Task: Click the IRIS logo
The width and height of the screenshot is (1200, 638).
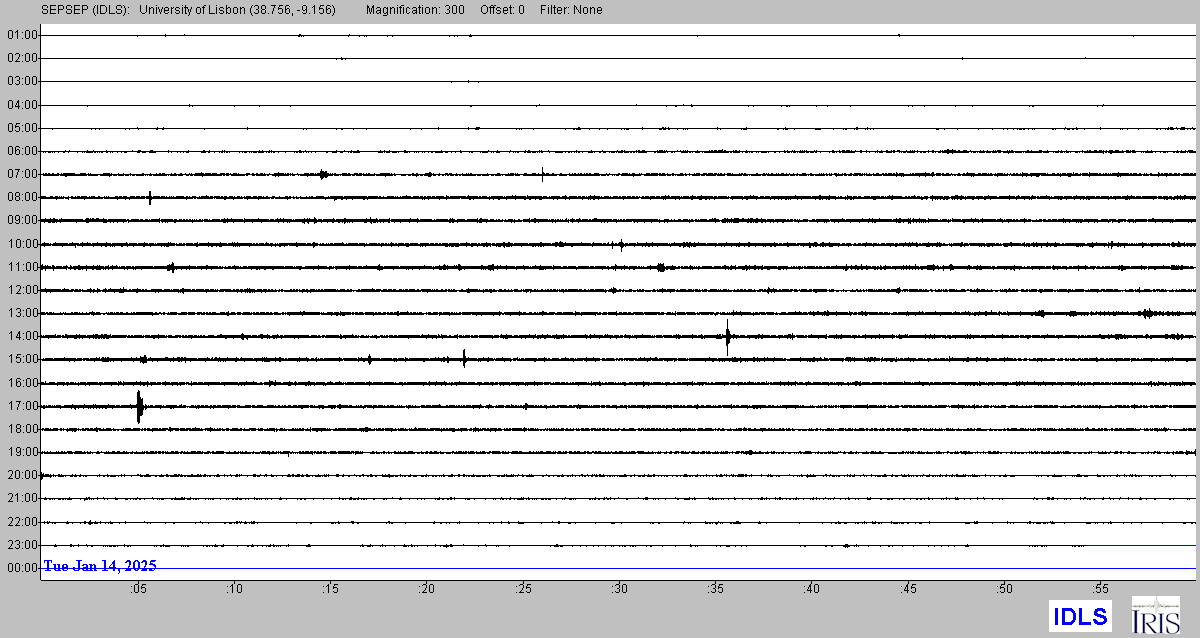Action: coord(1155,615)
